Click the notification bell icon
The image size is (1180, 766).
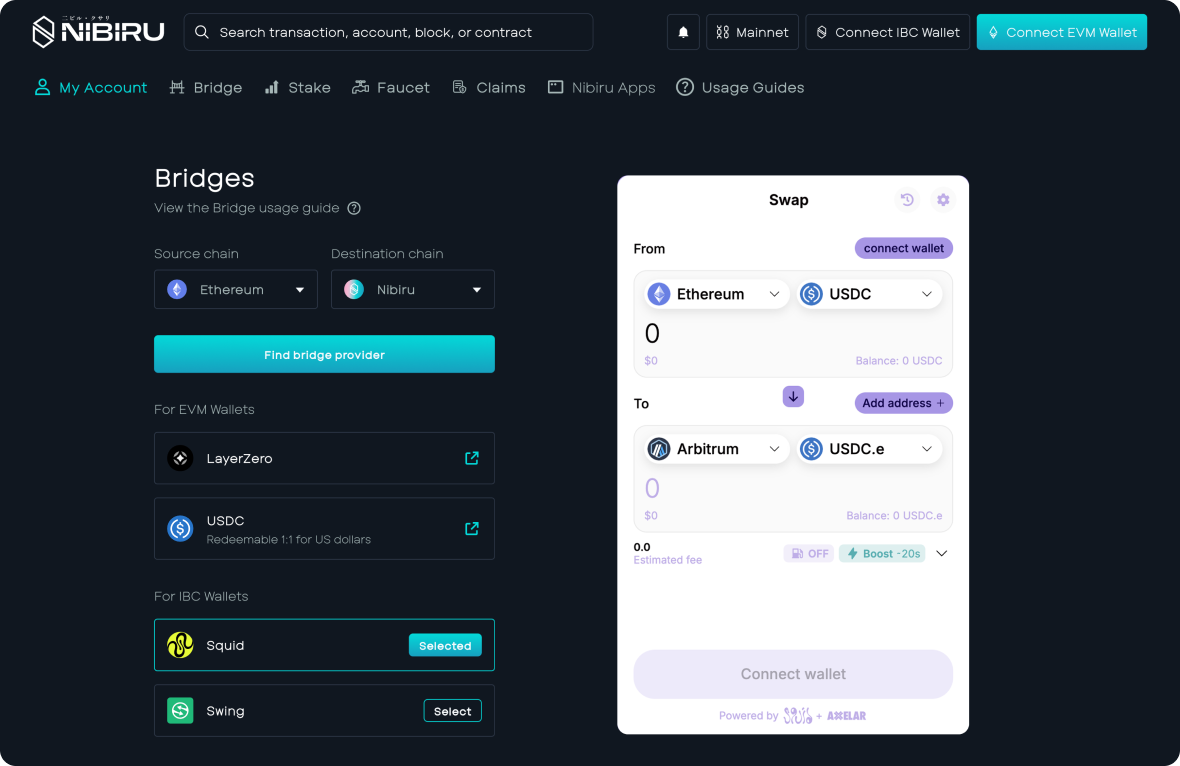(683, 32)
